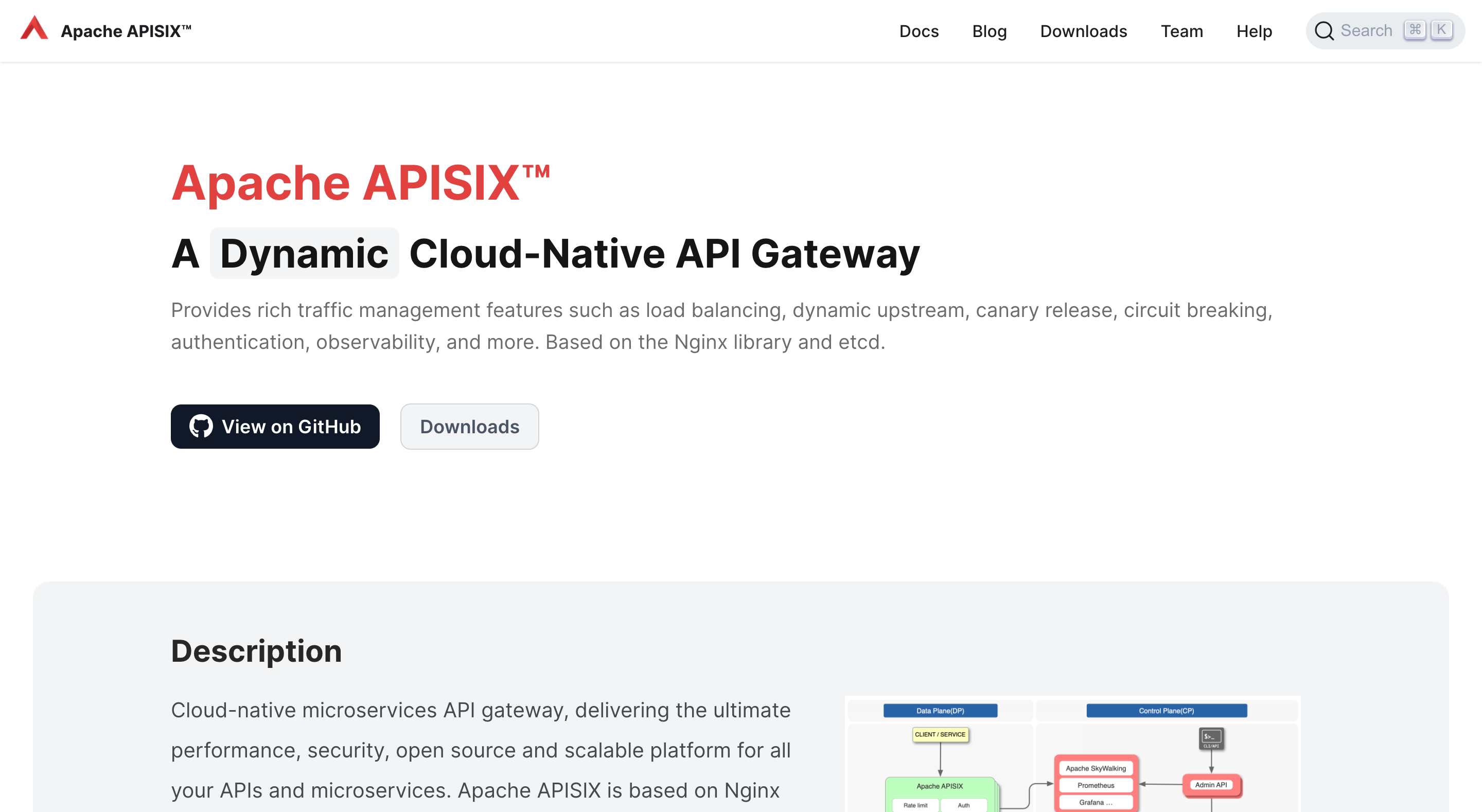Select the Admin API node in the diagram
Viewport: 1482px width, 812px height.
pos(1212,784)
